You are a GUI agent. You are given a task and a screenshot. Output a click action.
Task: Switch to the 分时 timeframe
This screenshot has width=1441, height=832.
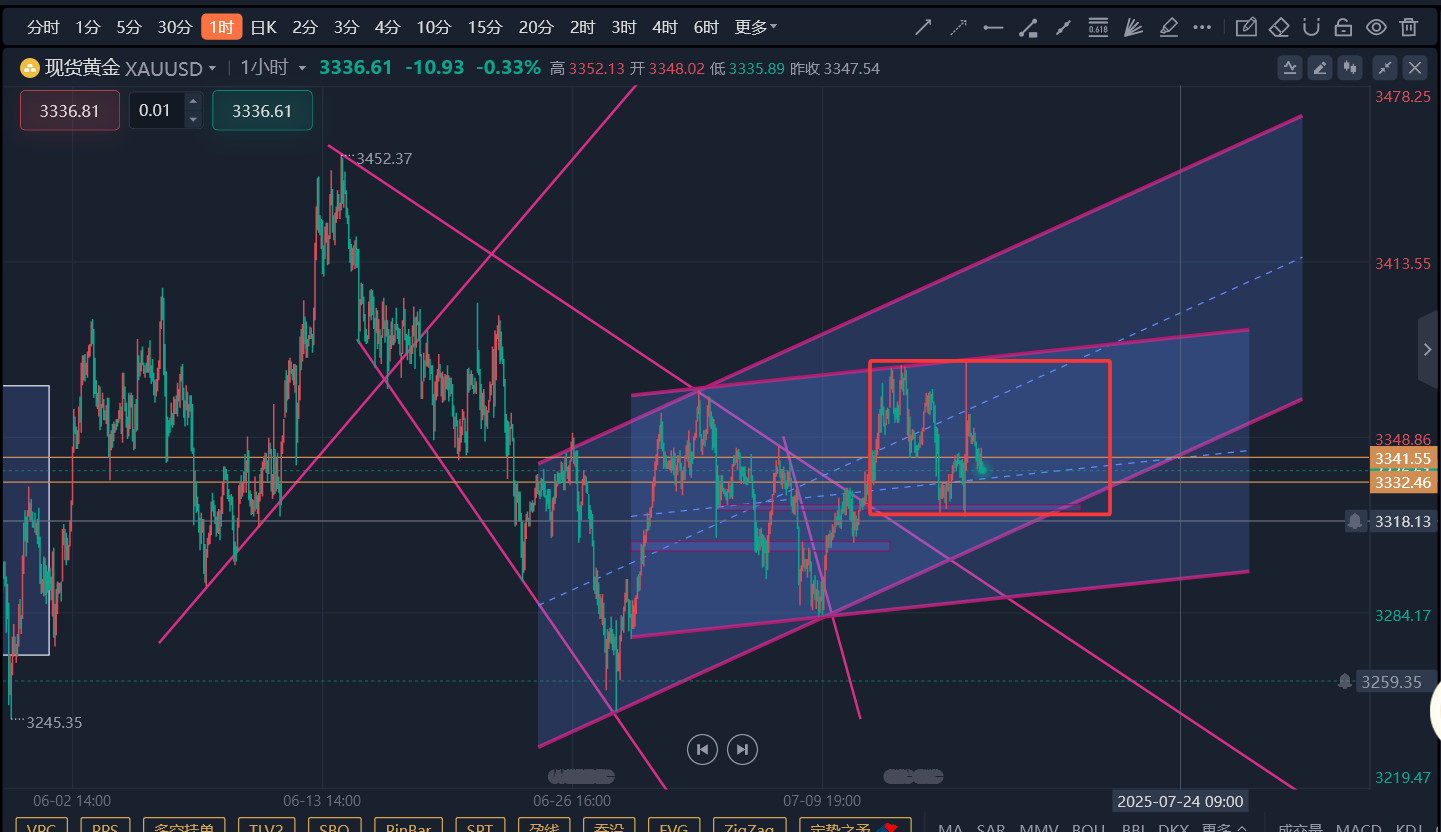point(43,27)
